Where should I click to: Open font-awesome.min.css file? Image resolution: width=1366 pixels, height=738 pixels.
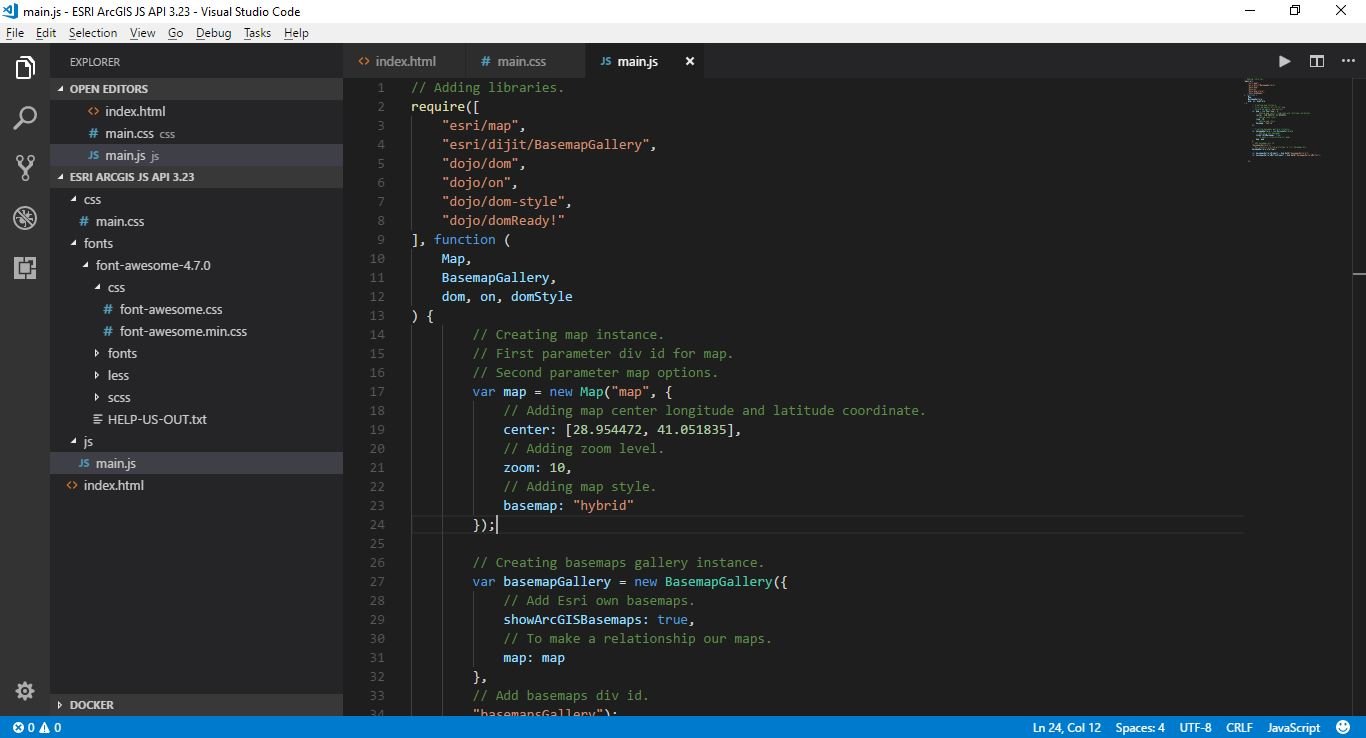click(196, 331)
